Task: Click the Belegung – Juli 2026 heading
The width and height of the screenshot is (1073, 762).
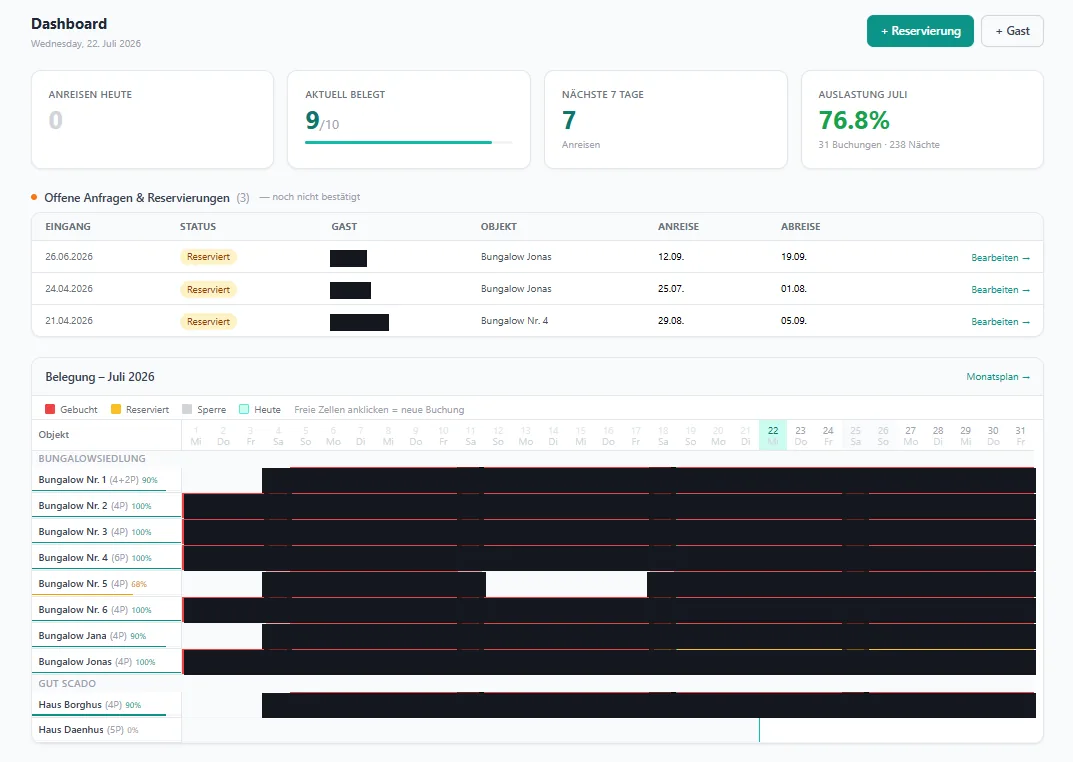Action: pos(100,377)
